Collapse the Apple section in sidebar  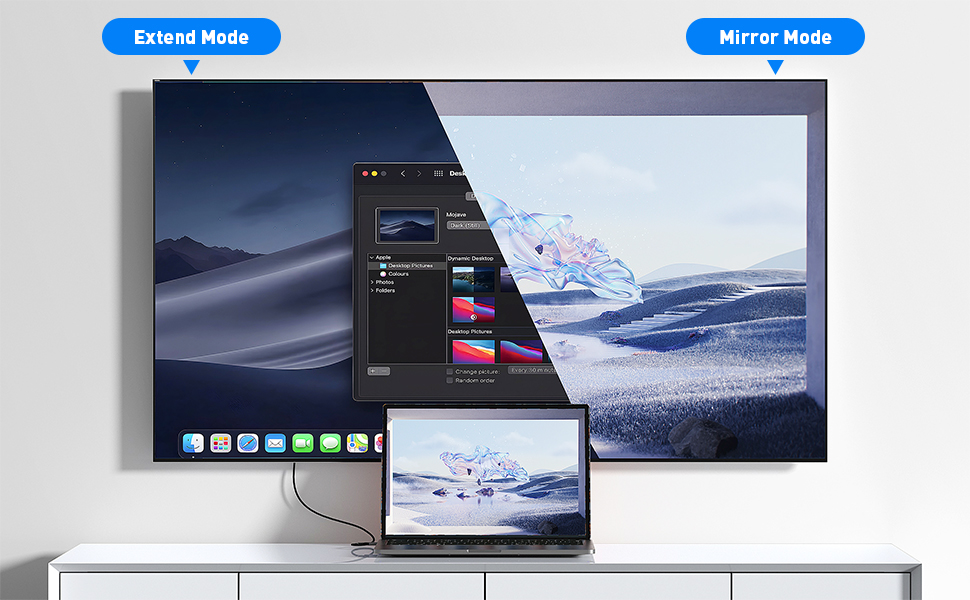372,258
